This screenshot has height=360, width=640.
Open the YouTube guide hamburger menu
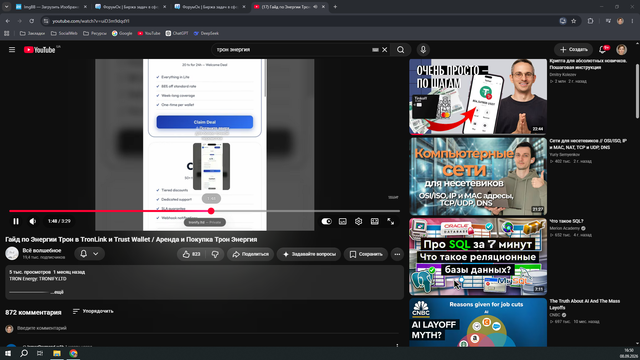(x=12, y=49)
